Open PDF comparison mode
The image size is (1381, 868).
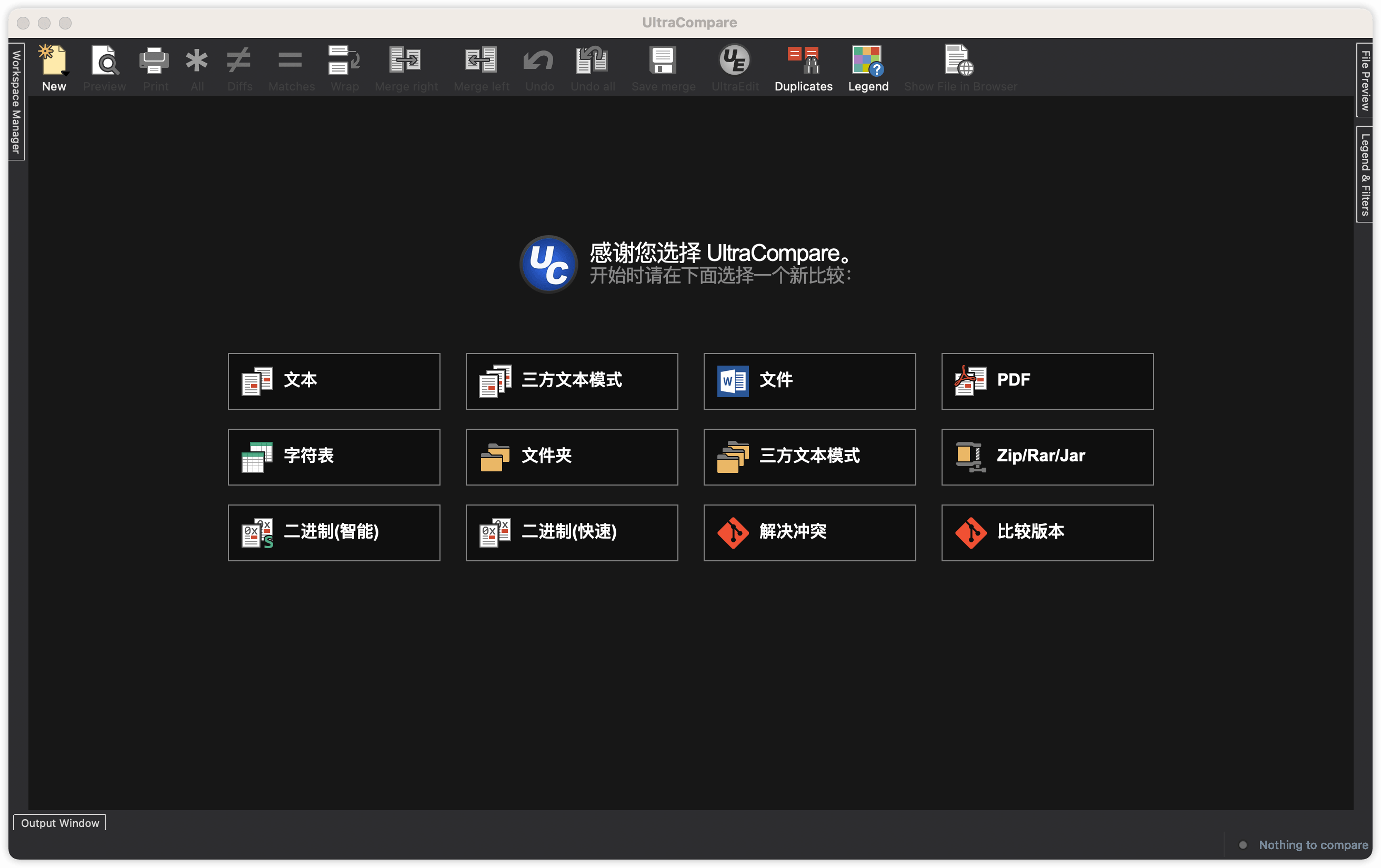click(1047, 381)
